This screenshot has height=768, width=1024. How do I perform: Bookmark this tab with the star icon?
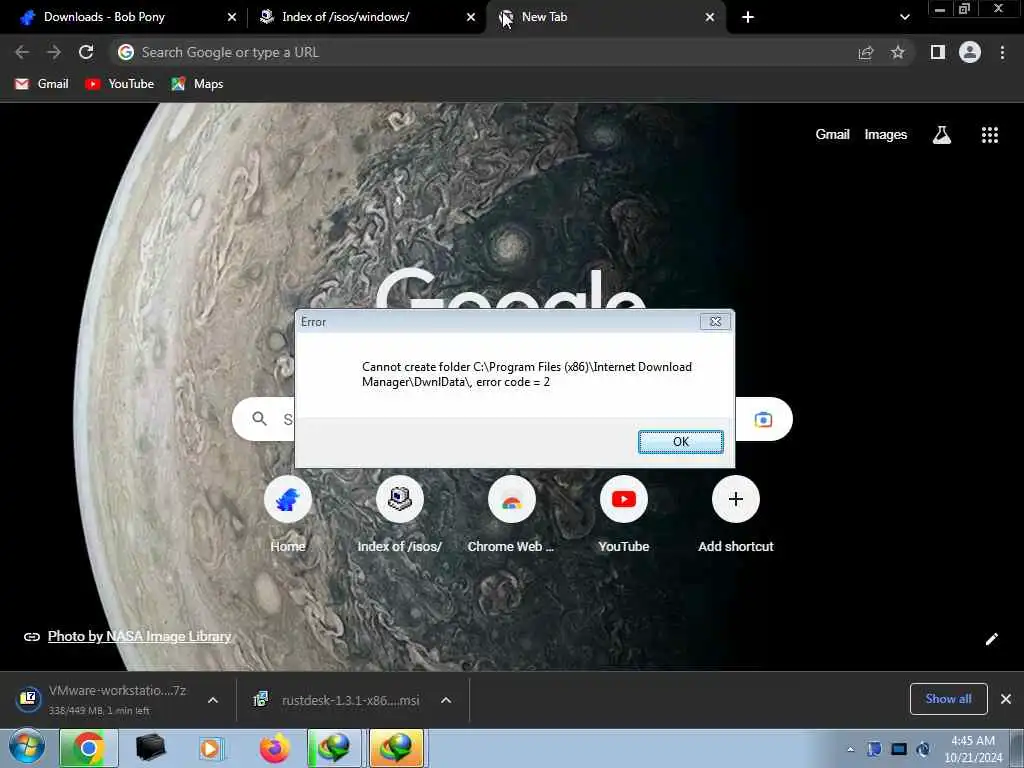[x=898, y=52]
